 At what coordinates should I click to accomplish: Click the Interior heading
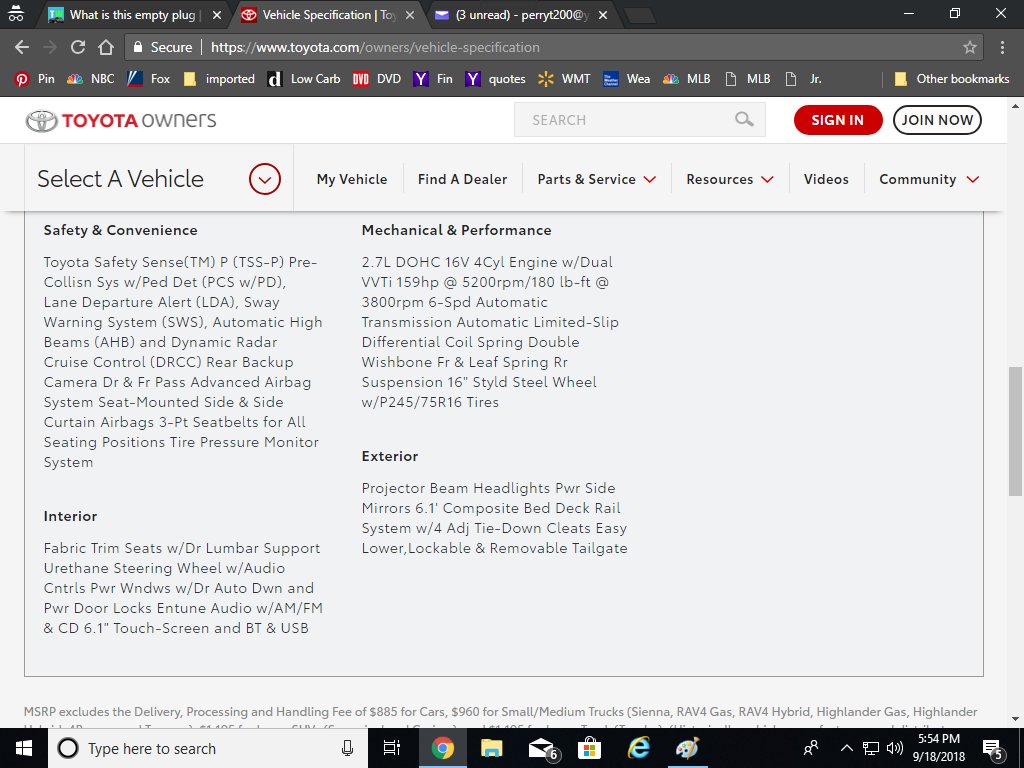[x=70, y=516]
